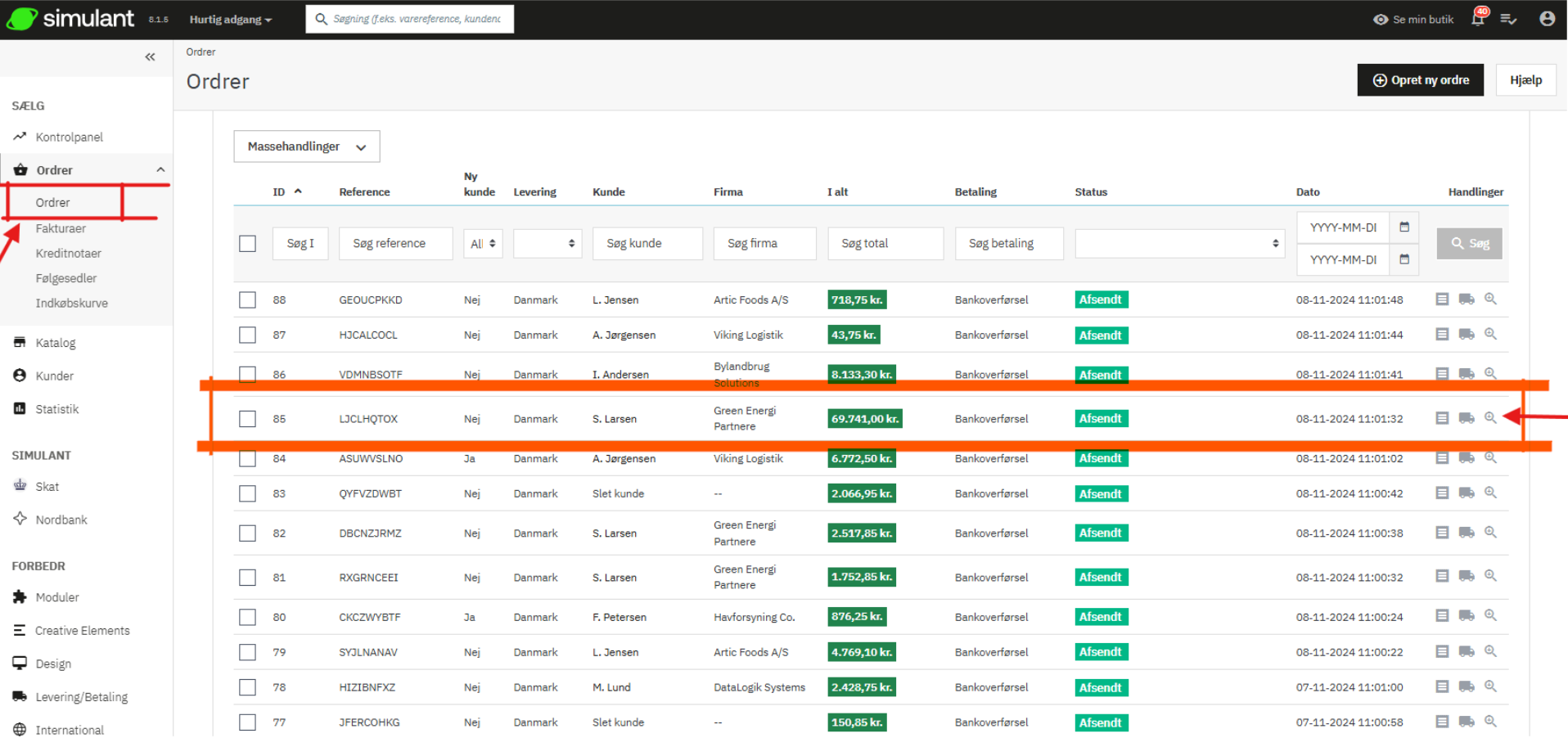Tick the checkbox for order 85
Viewport: 1568px width, 738px height.
click(x=247, y=419)
